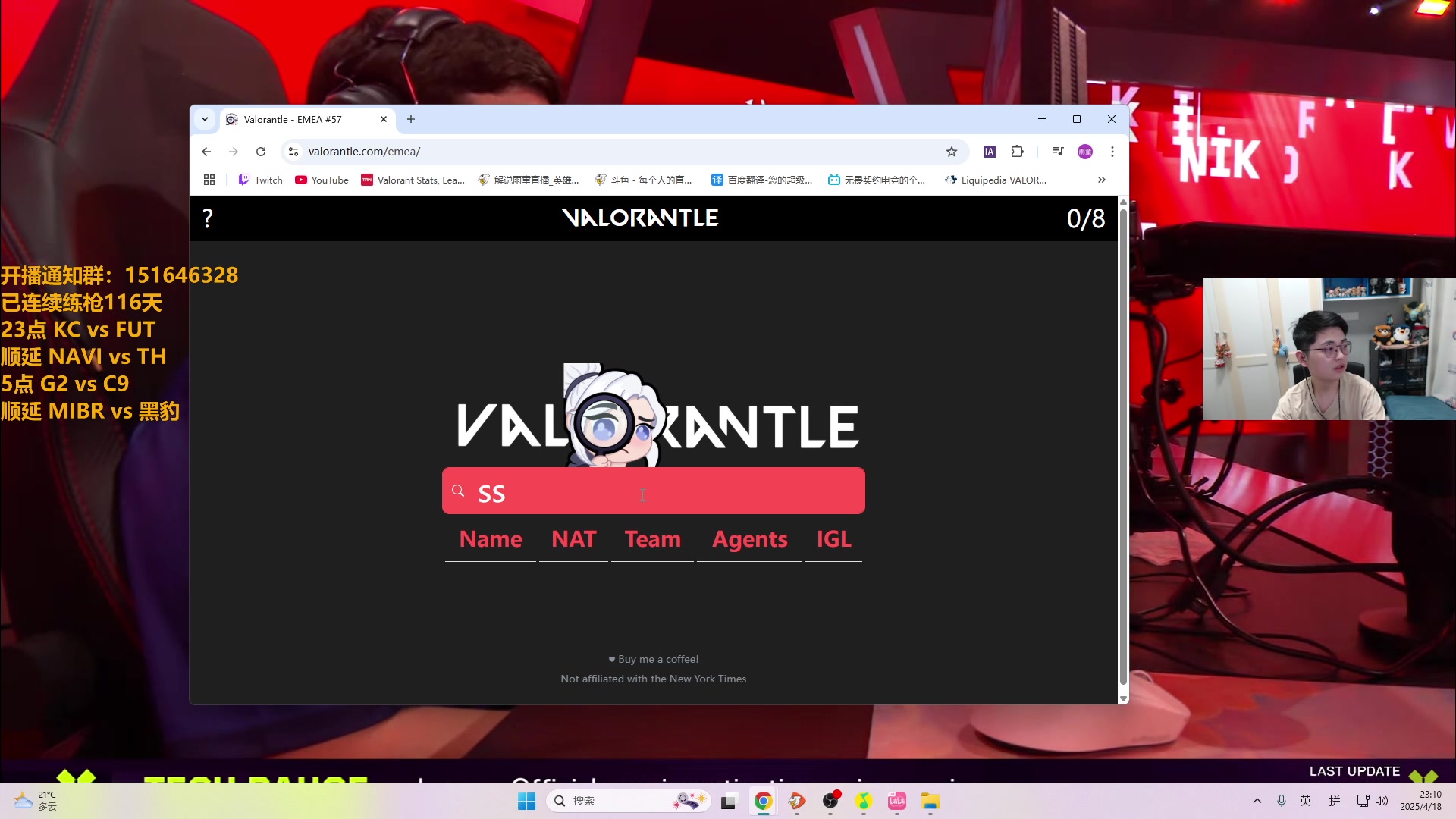This screenshot has height=819, width=1456.
Task: Click the NAT column header
Action: point(574,539)
